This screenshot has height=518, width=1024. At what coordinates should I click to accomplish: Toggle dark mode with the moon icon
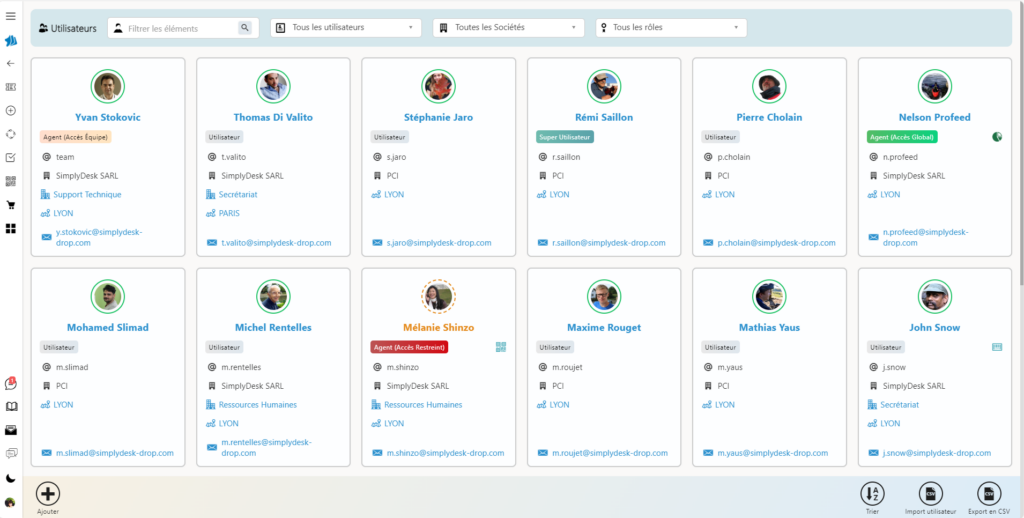click(x=11, y=478)
